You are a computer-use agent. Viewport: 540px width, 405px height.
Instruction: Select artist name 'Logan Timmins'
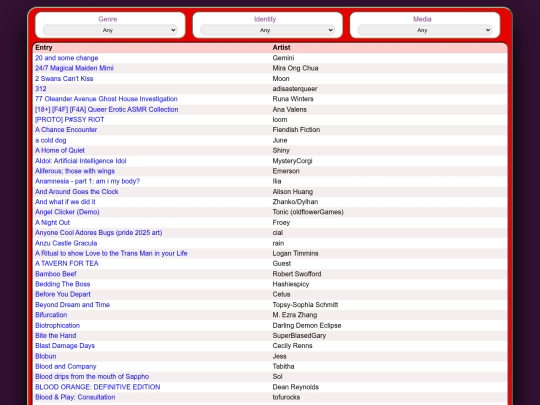(x=295, y=253)
